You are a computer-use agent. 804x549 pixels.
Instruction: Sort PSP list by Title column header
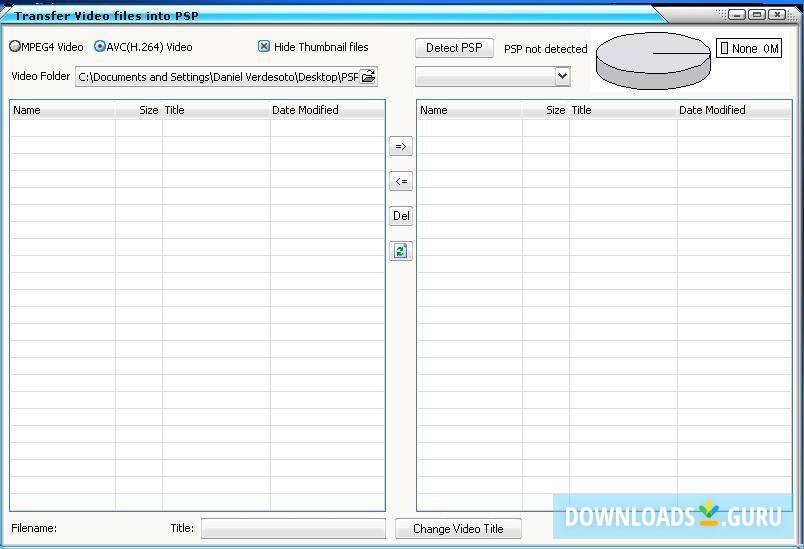click(624, 110)
